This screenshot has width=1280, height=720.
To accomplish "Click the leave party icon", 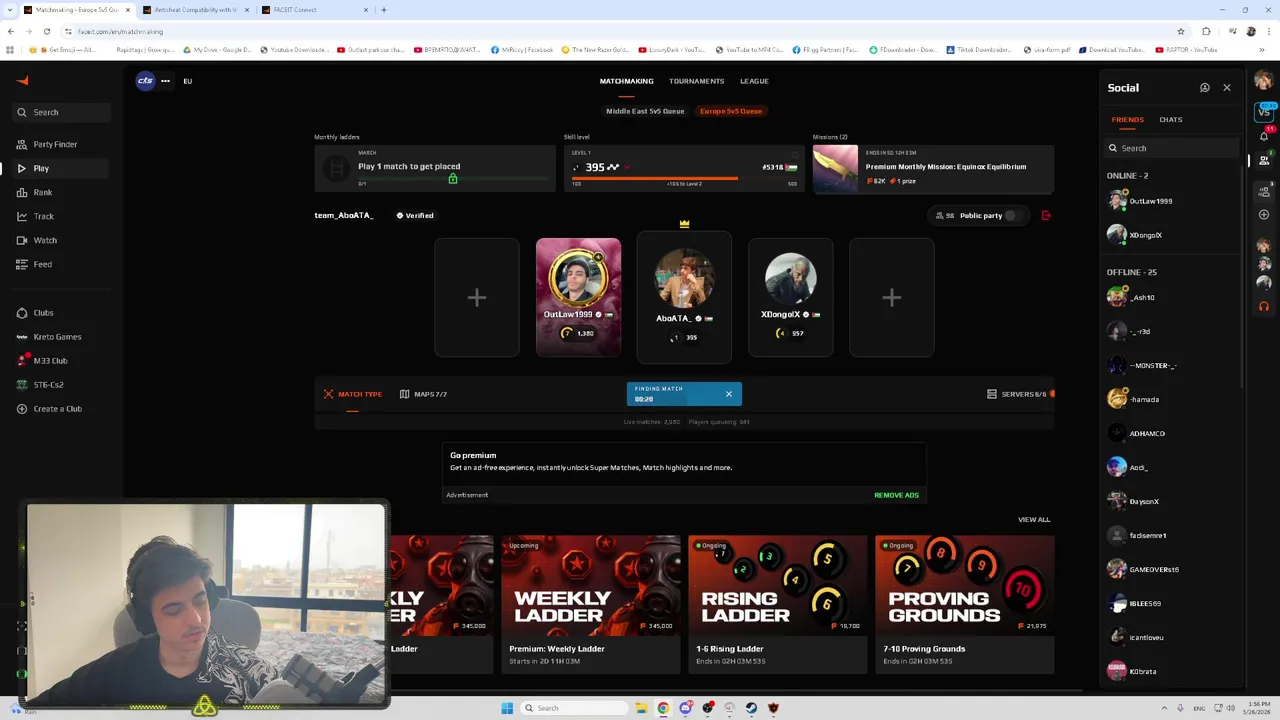I will (1046, 215).
